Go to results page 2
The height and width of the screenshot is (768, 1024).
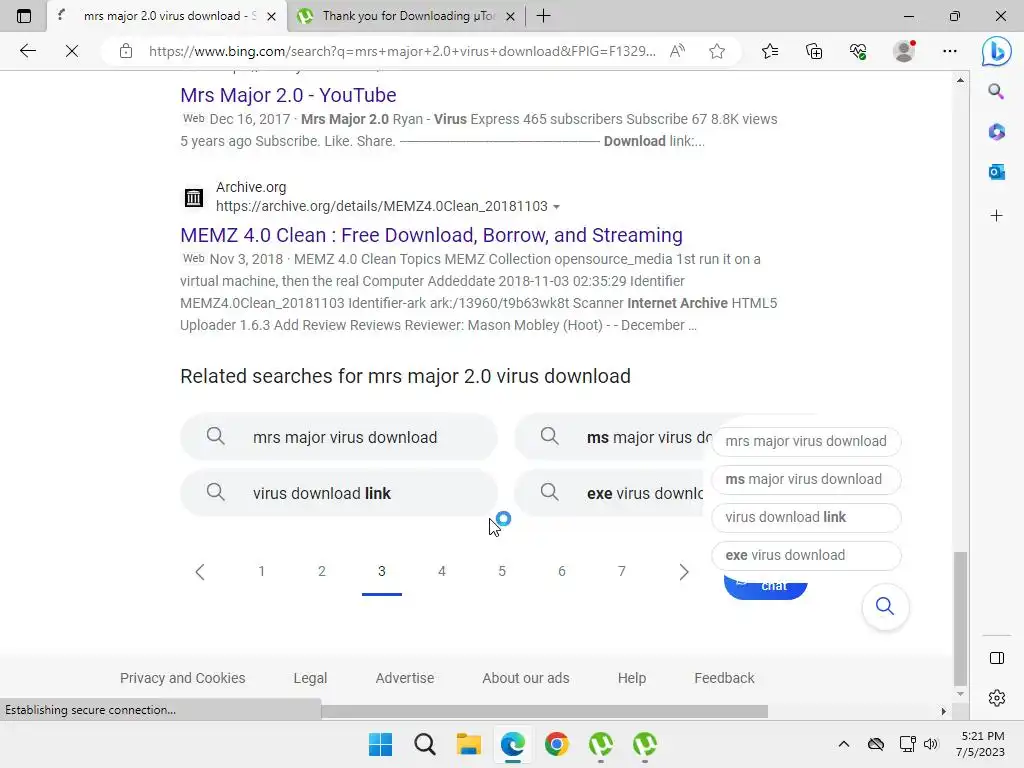[321, 572]
